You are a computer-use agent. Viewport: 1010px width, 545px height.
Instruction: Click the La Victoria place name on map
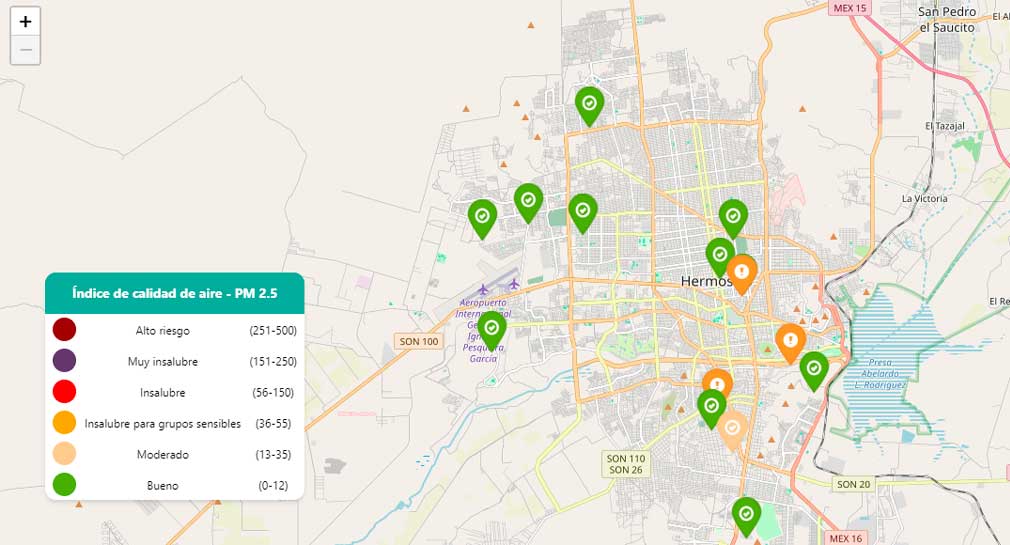click(924, 199)
